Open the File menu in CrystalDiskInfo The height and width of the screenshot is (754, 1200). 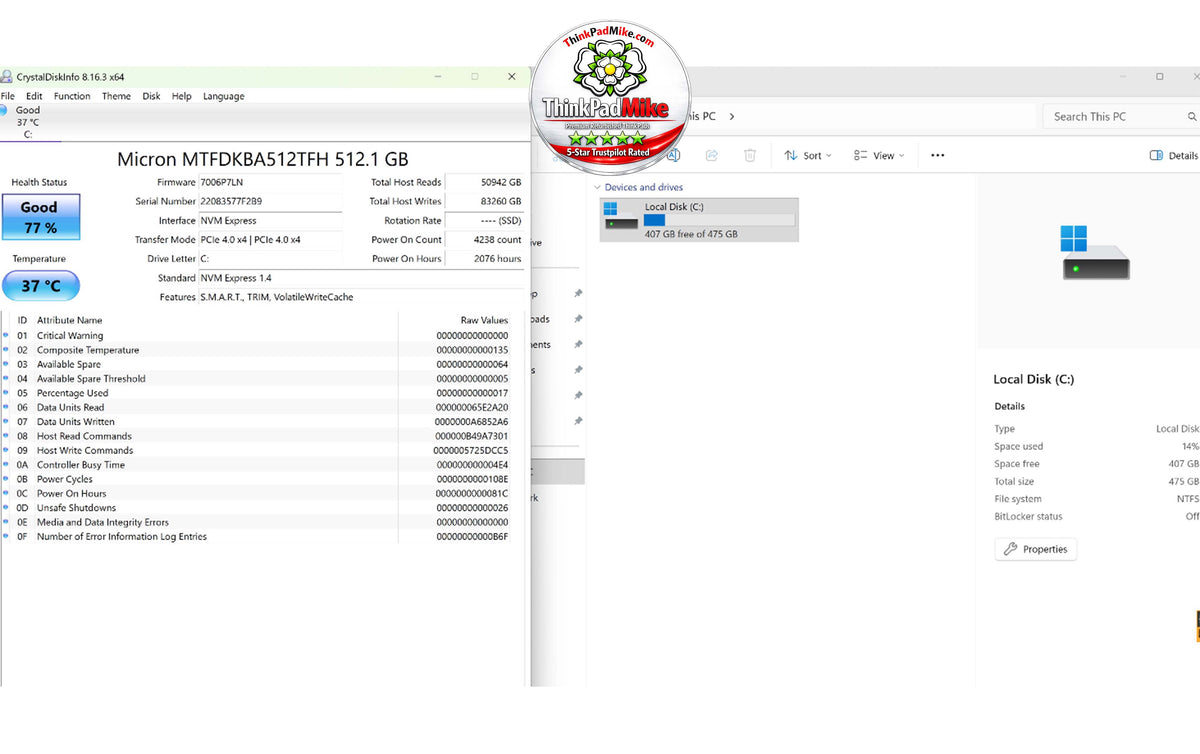[8, 96]
